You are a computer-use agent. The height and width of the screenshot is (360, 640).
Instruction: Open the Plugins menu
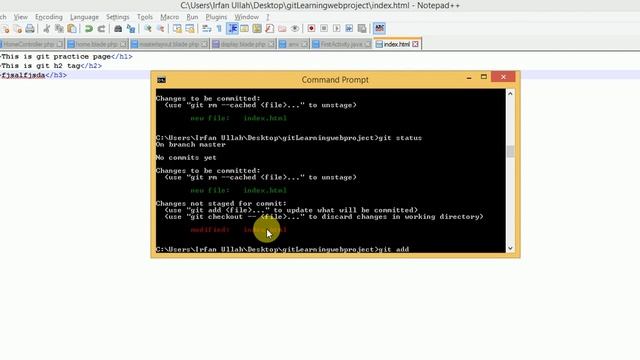(216, 17)
